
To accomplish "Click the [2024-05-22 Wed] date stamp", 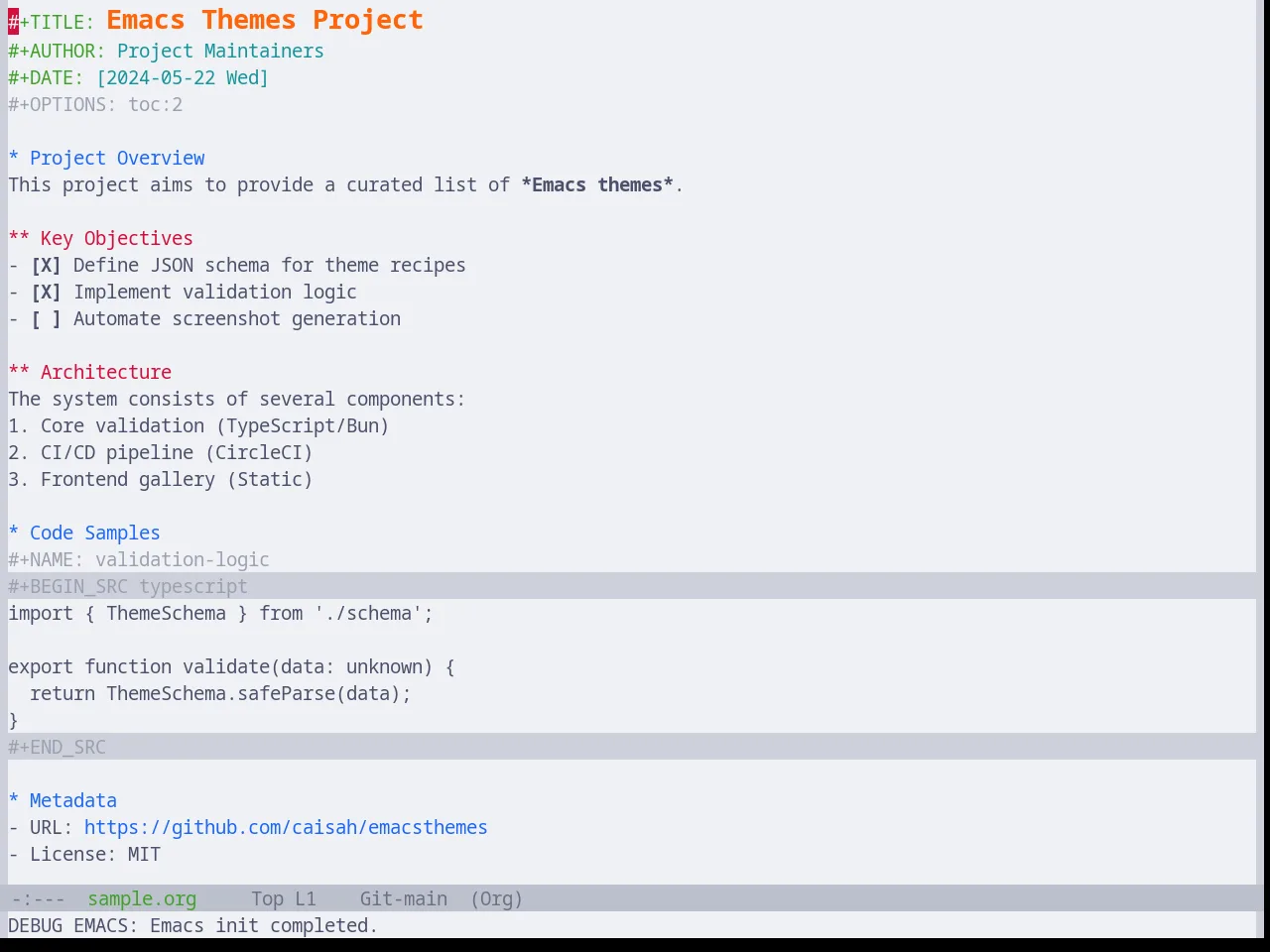I will (x=183, y=78).
